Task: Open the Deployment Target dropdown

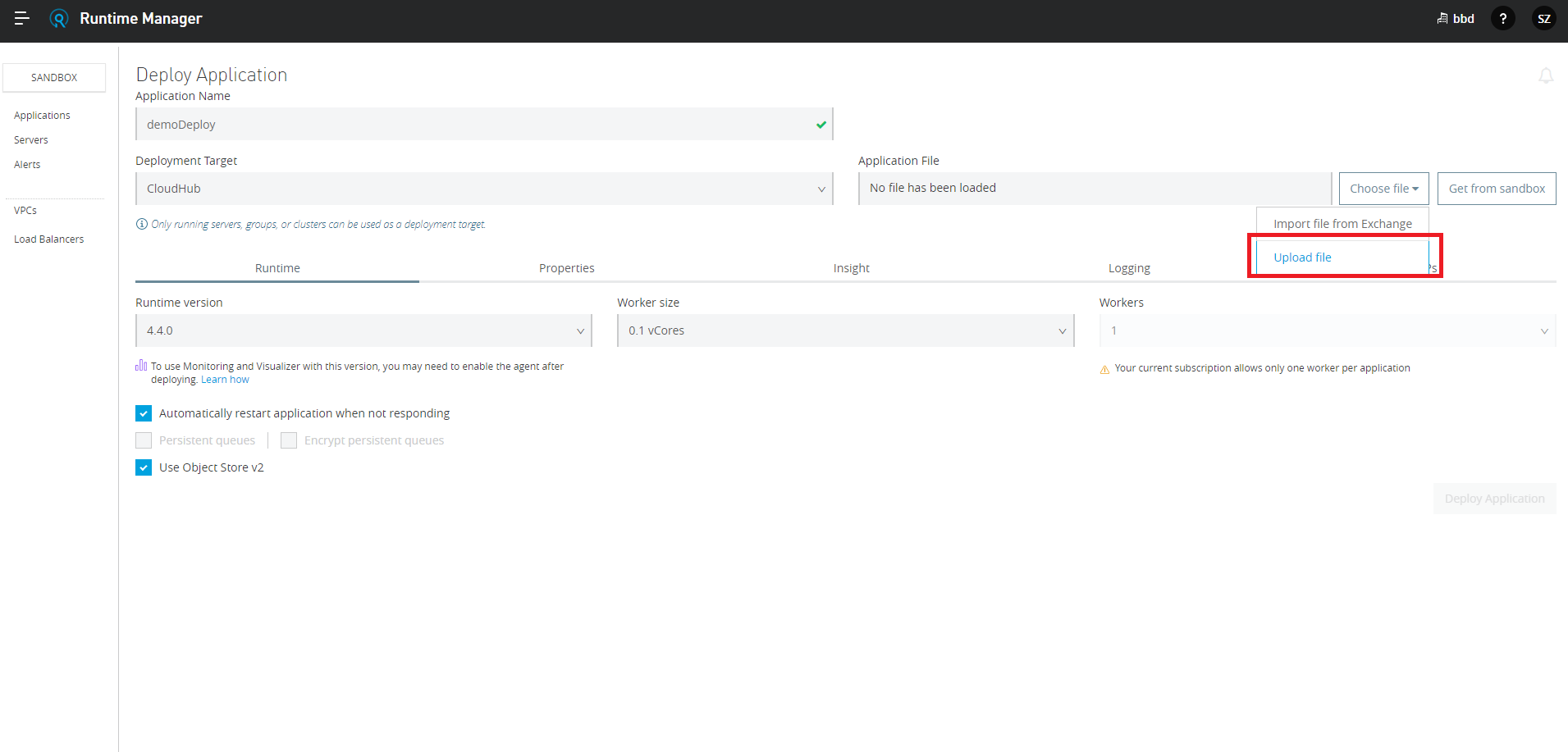Action: pos(821,189)
